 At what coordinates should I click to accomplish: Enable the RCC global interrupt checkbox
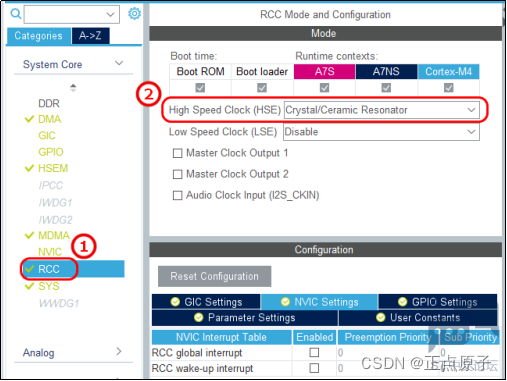pos(314,352)
